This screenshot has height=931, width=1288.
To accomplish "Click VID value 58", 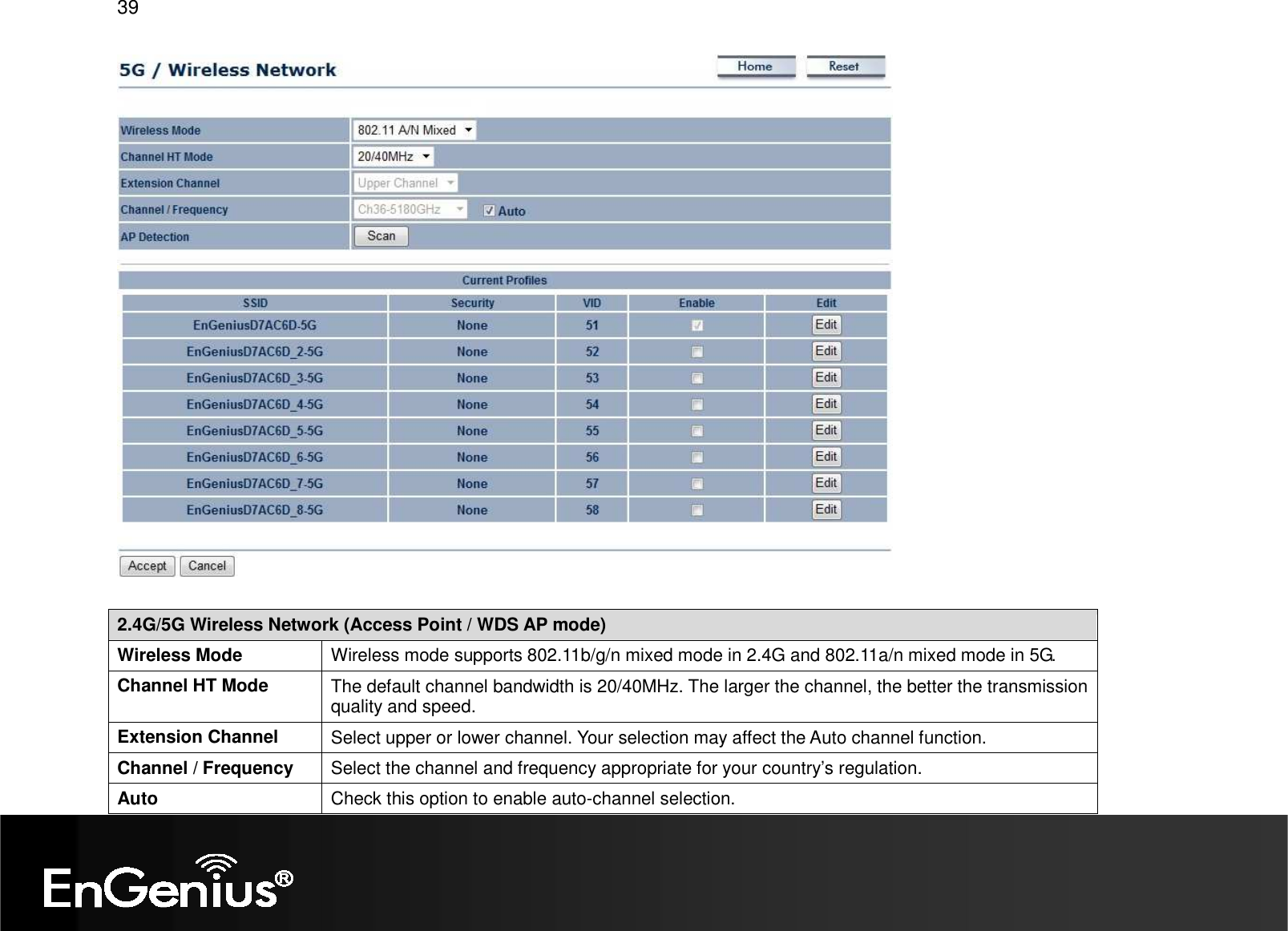I will tap(592, 510).
